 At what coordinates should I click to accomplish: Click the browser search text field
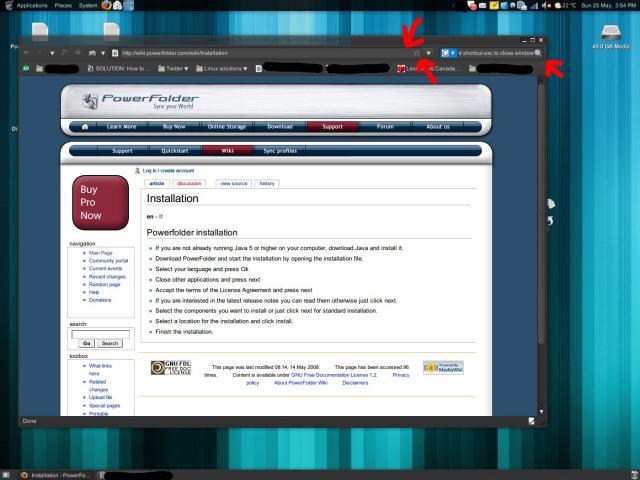[496, 53]
